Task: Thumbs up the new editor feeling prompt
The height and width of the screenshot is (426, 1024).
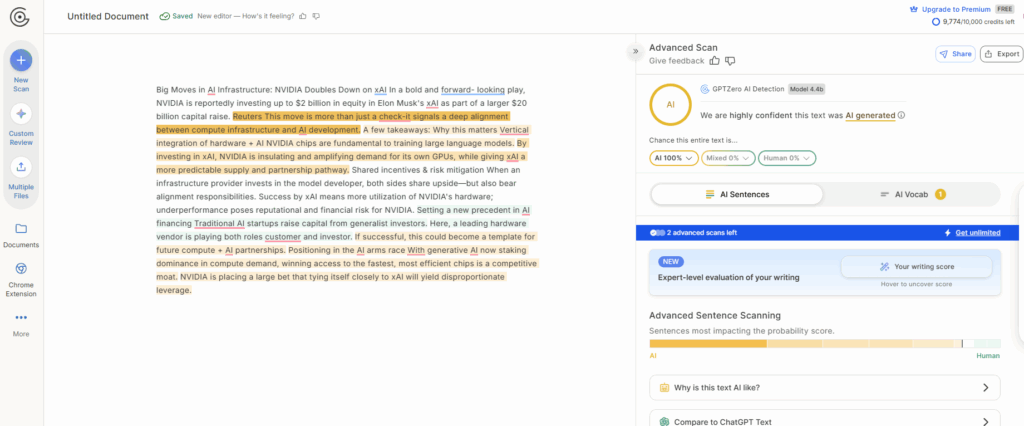Action: click(x=302, y=17)
